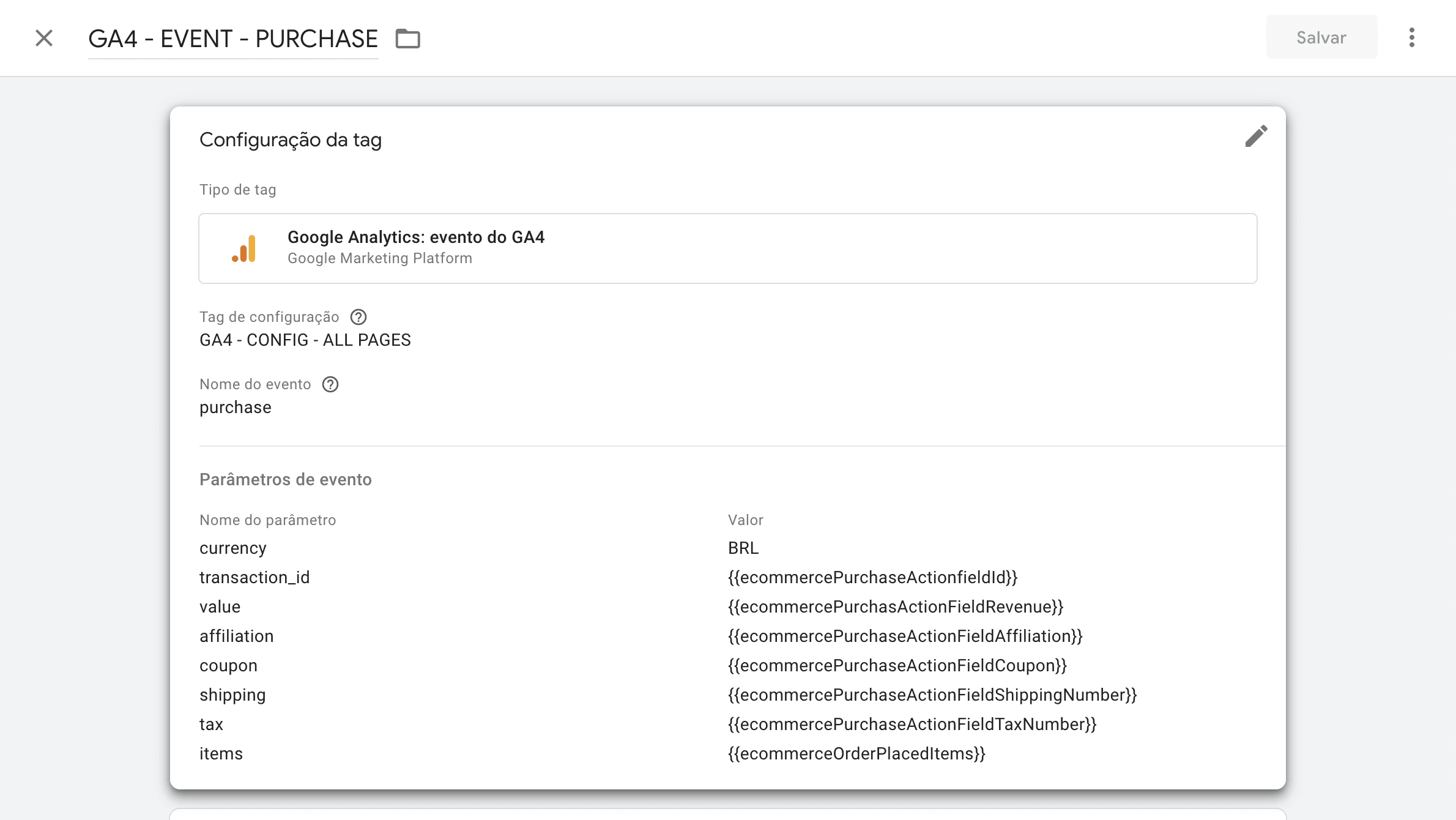Click the help icon next to Nome do evento

(x=330, y=384)
